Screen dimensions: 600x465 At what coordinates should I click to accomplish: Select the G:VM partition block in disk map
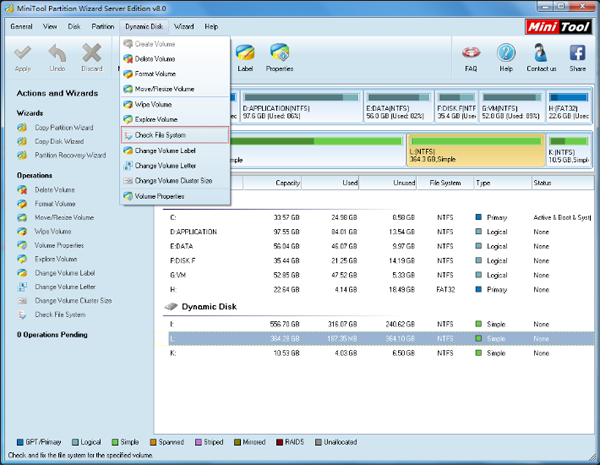click(512, 106)
